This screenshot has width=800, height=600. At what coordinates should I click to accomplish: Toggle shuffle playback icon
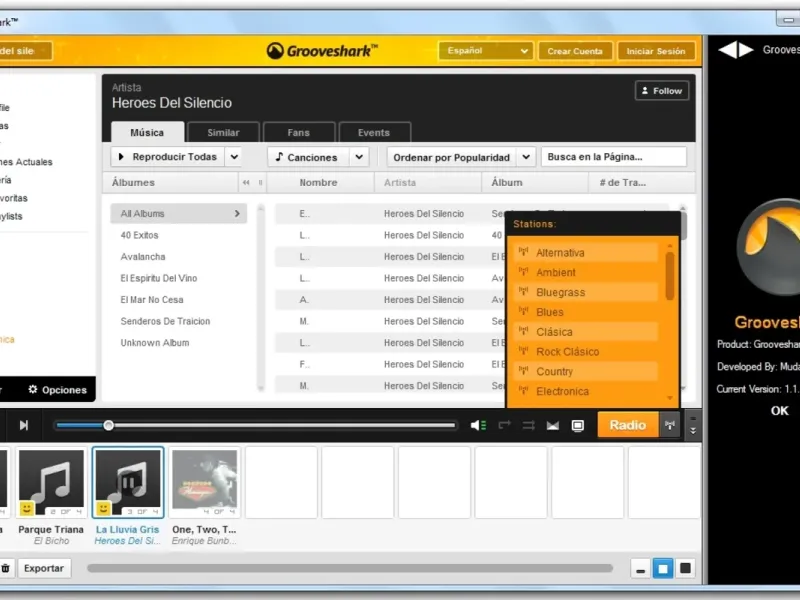click(529, 425)
